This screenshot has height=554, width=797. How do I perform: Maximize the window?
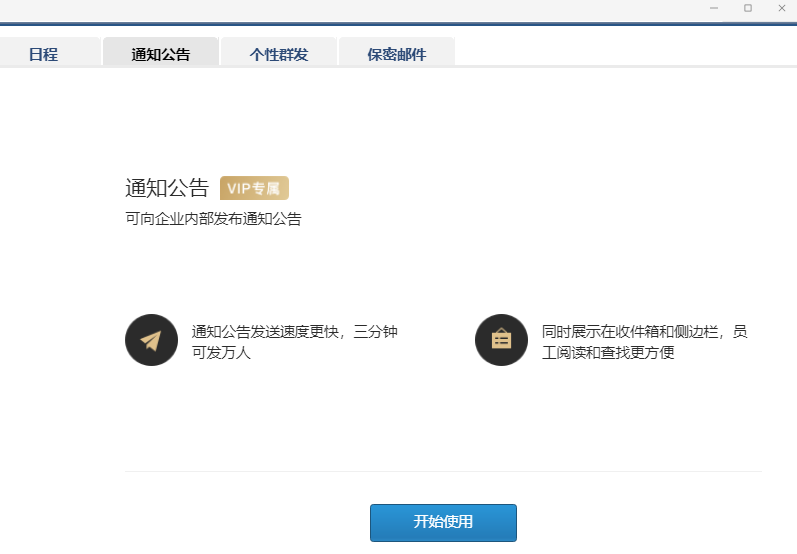747,8
